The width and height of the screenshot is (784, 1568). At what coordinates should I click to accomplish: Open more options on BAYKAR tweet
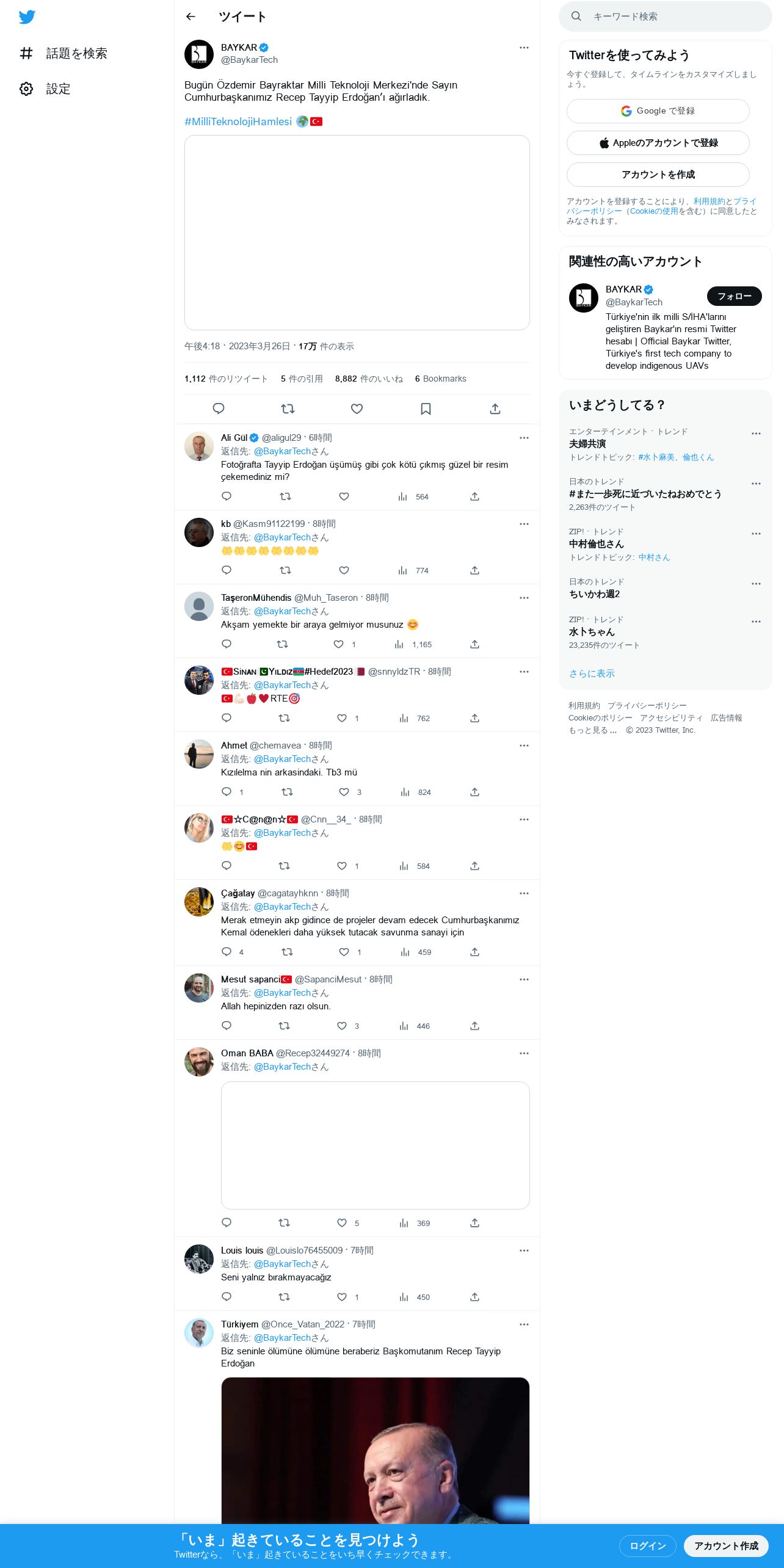tap(524, 48)
